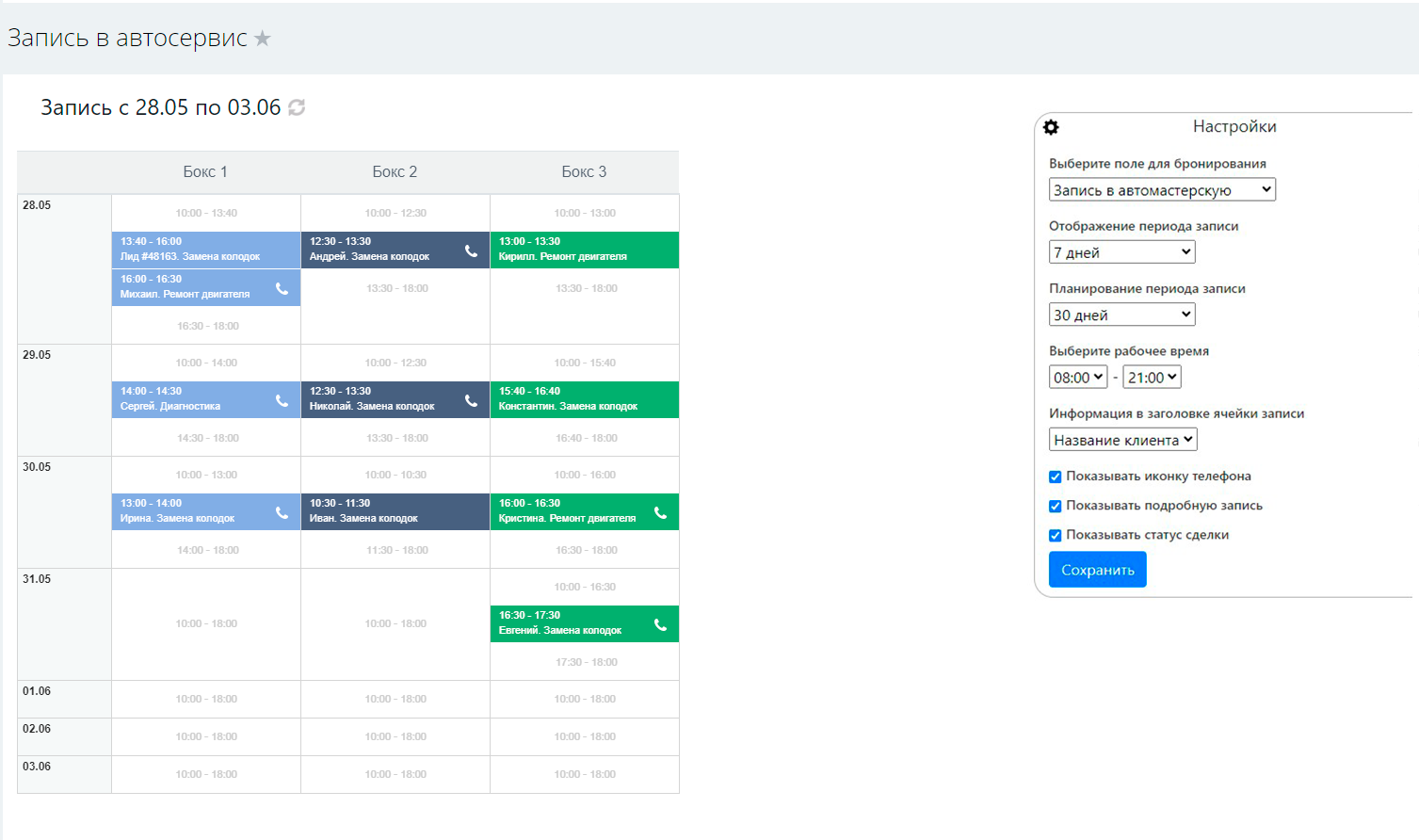Click the settings gear icon

pyautogui.click(x=1051, y=127)
